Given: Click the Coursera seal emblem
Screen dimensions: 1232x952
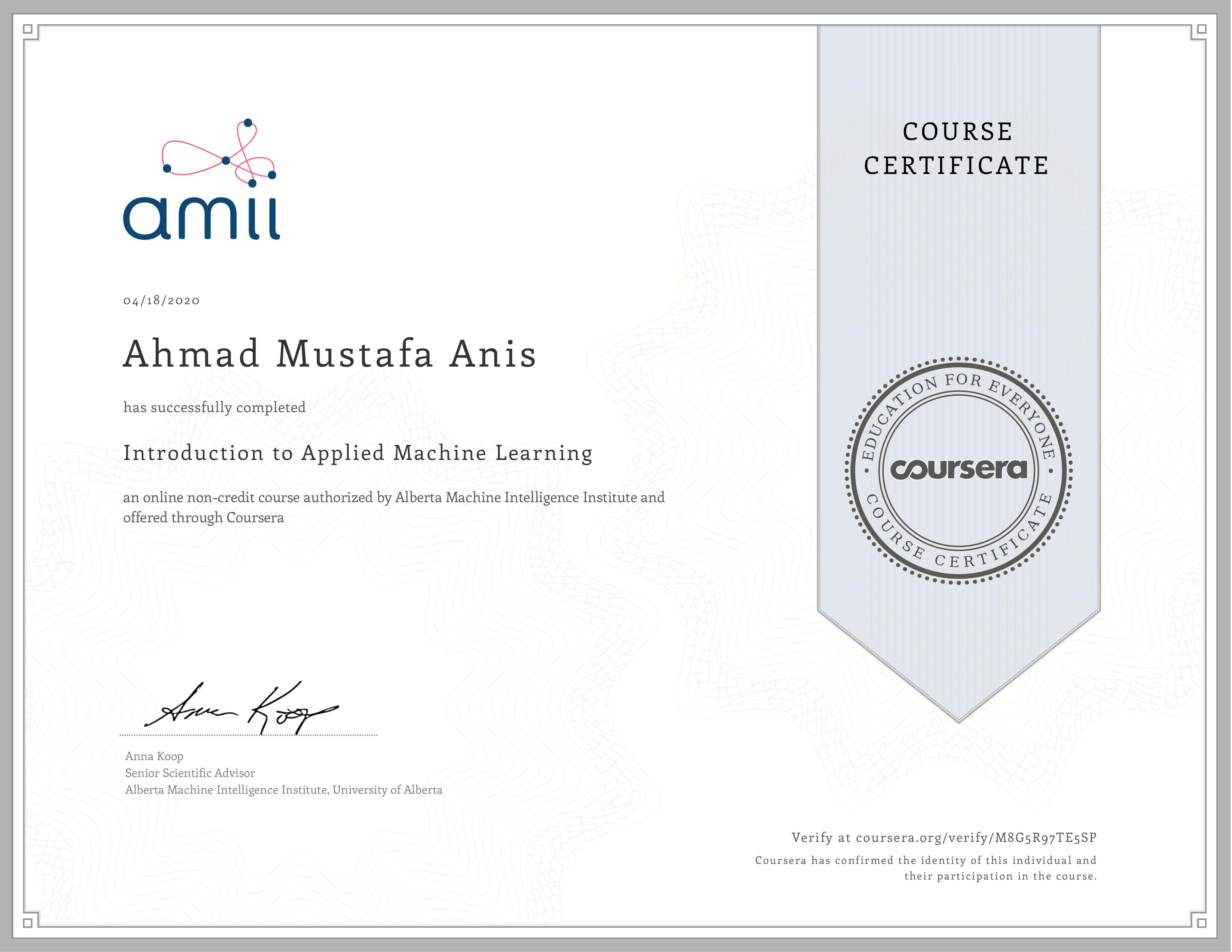Looking at the screenshot, I should click(958, 470).
